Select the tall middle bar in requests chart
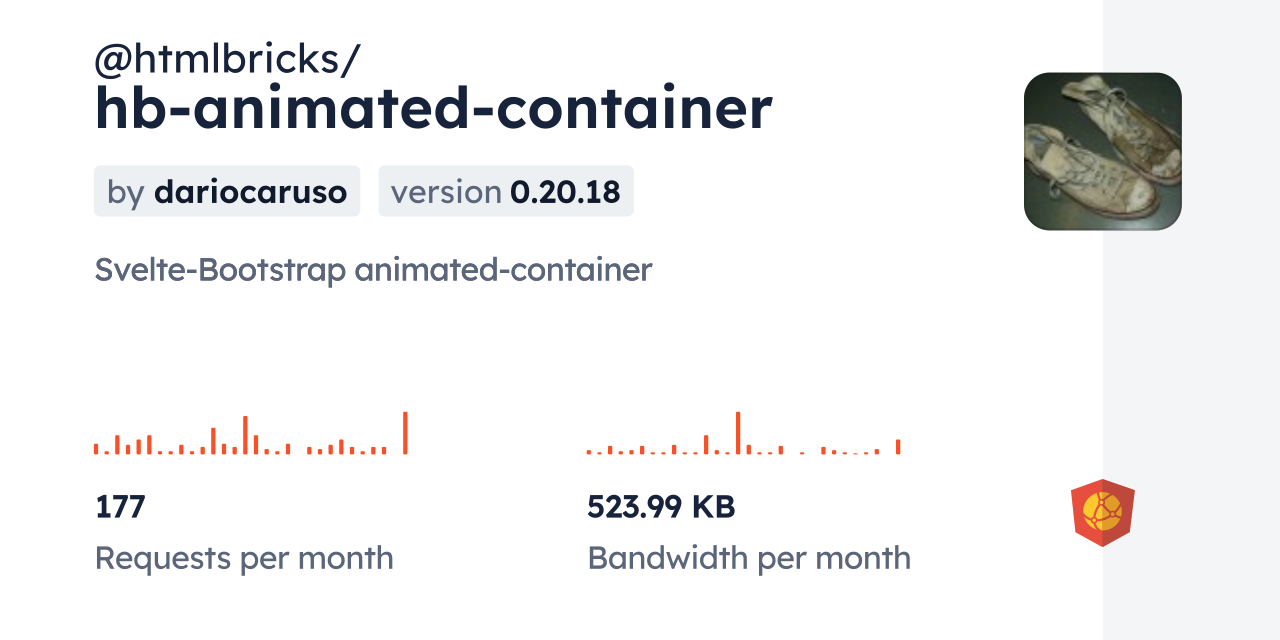The image size is (1280, 640). 245,435
